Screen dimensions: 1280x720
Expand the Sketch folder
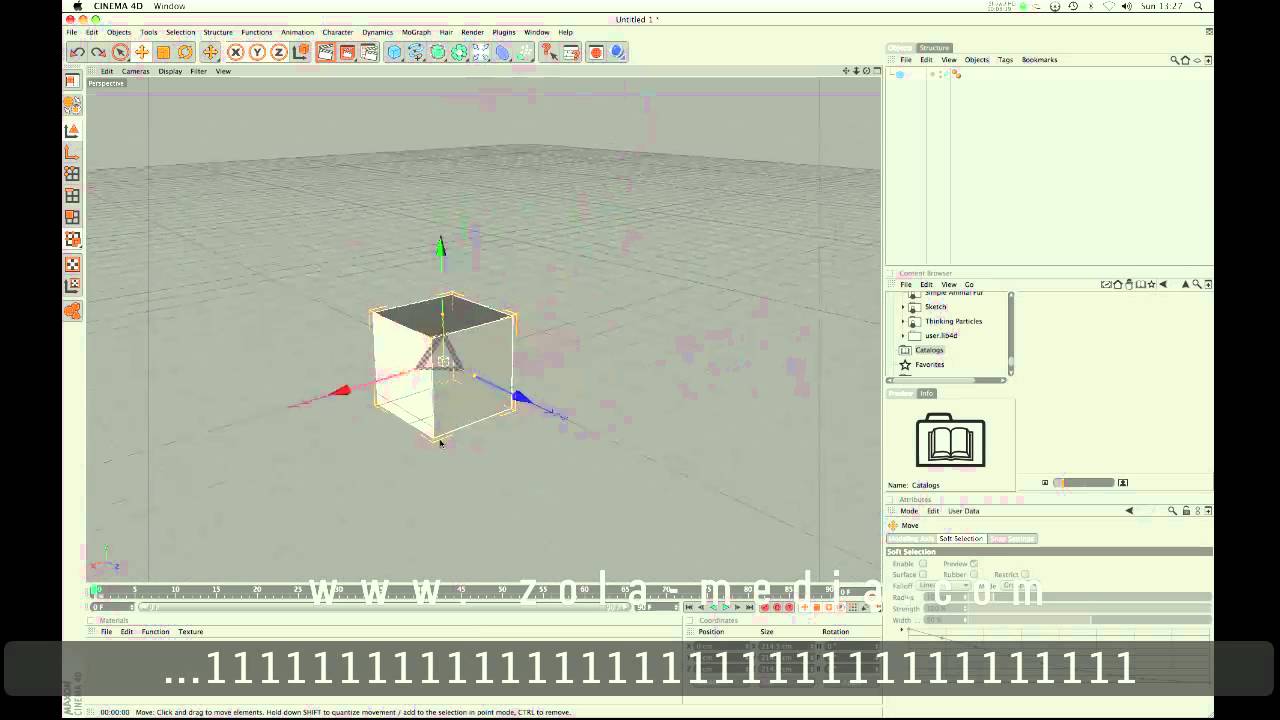(903, 307)
